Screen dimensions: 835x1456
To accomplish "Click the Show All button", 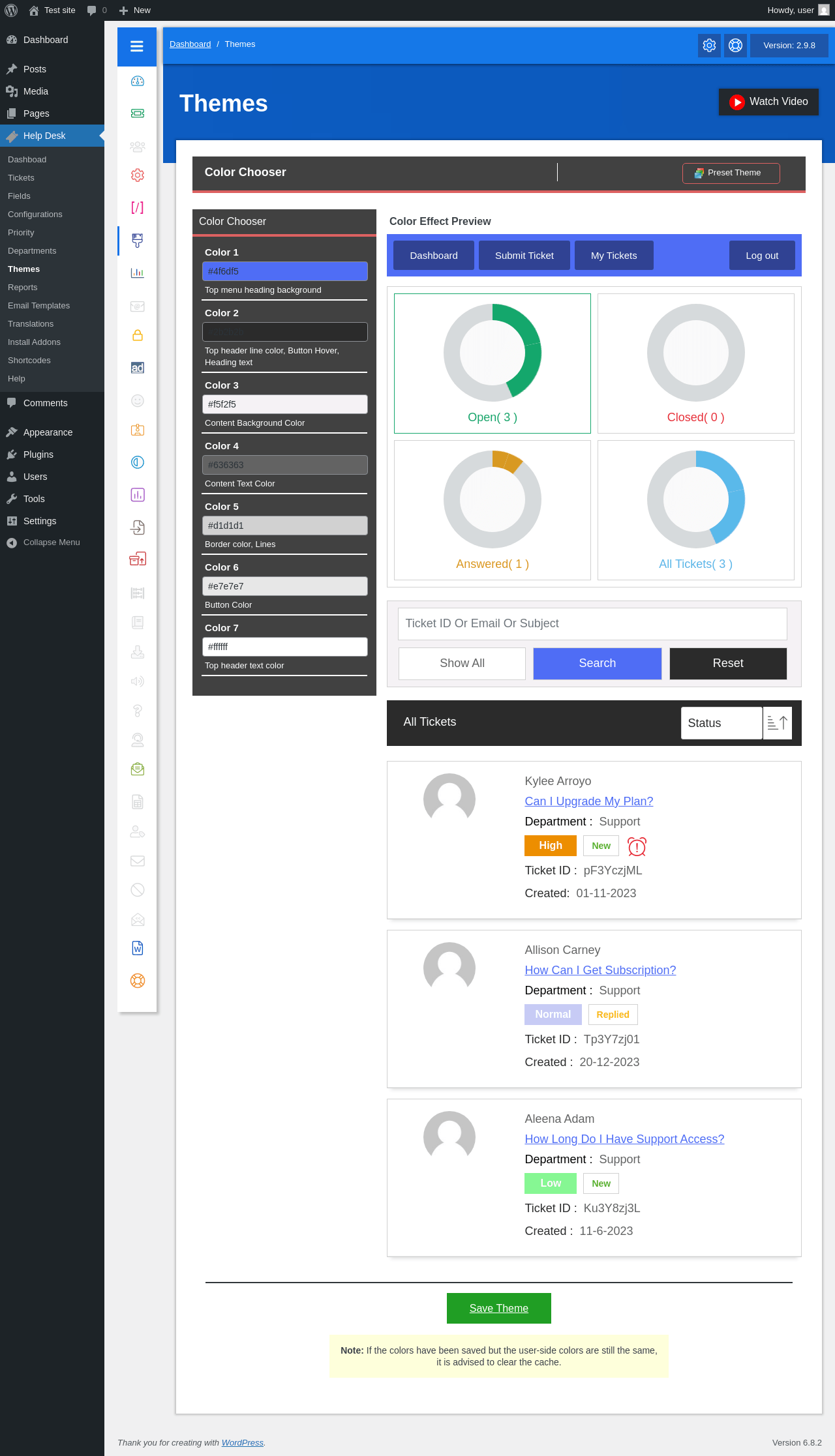I will pos(462,663).
